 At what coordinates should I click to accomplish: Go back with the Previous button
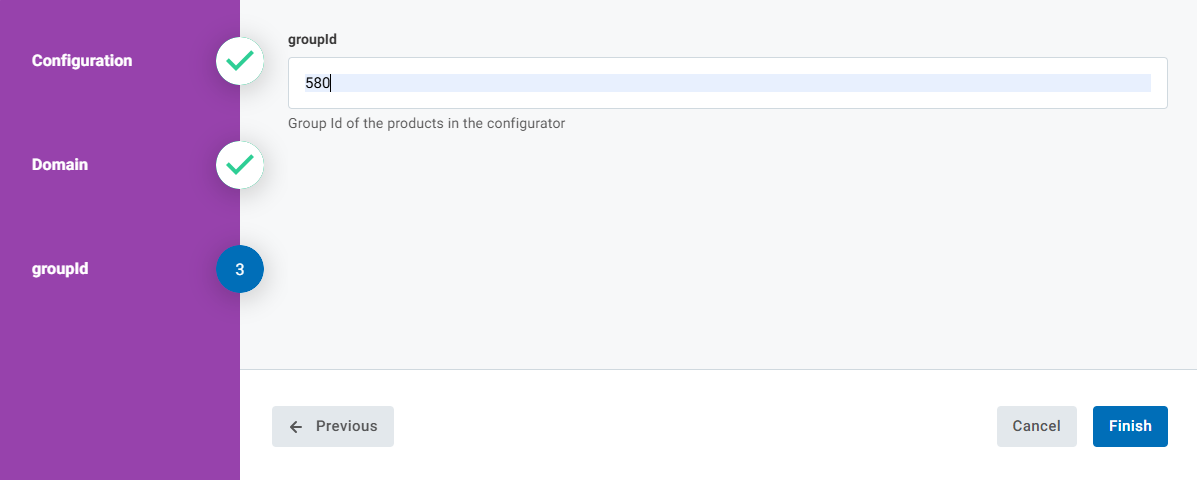[333, 426]
